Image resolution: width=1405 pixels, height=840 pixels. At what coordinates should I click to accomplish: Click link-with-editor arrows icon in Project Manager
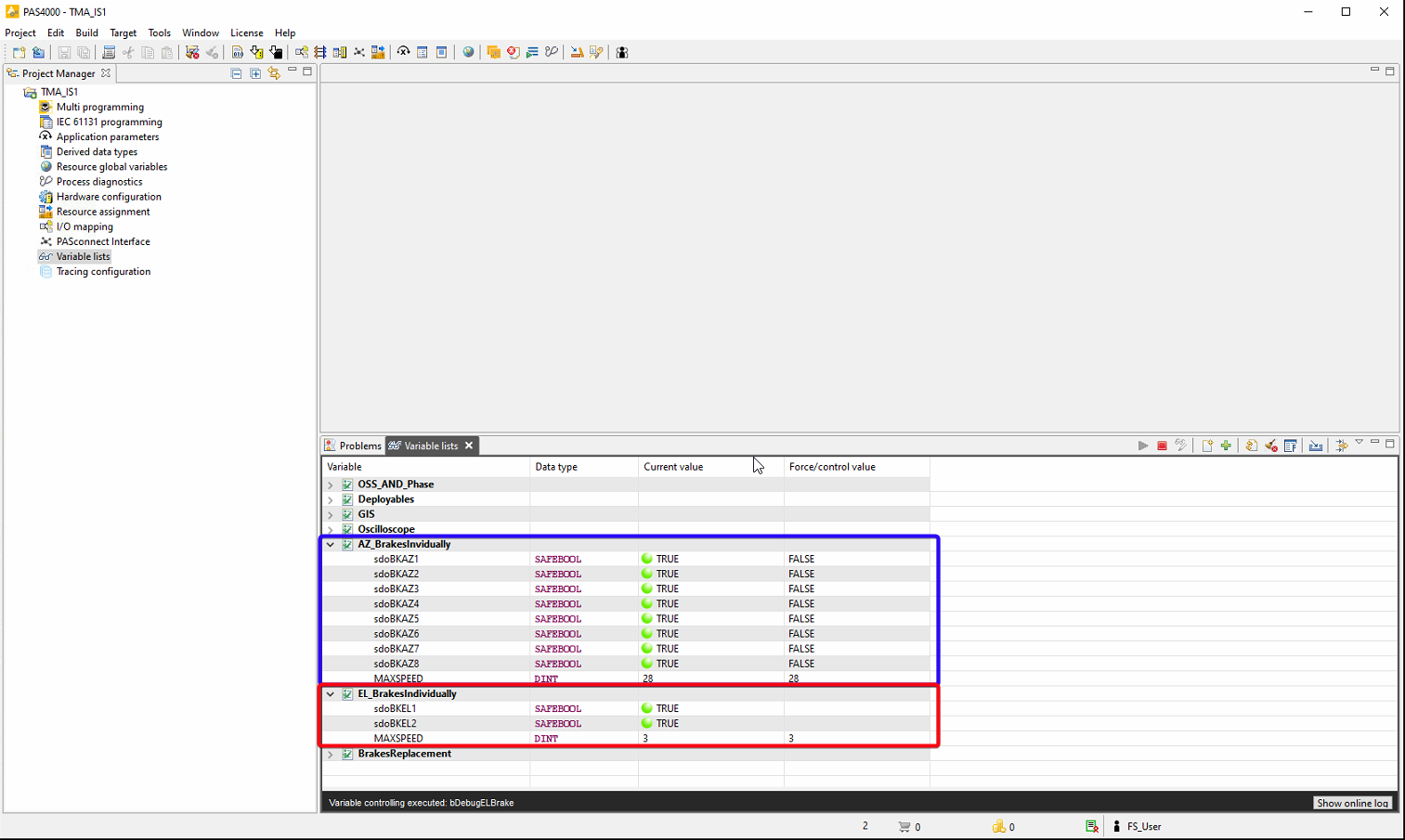(x=274, y=73)
